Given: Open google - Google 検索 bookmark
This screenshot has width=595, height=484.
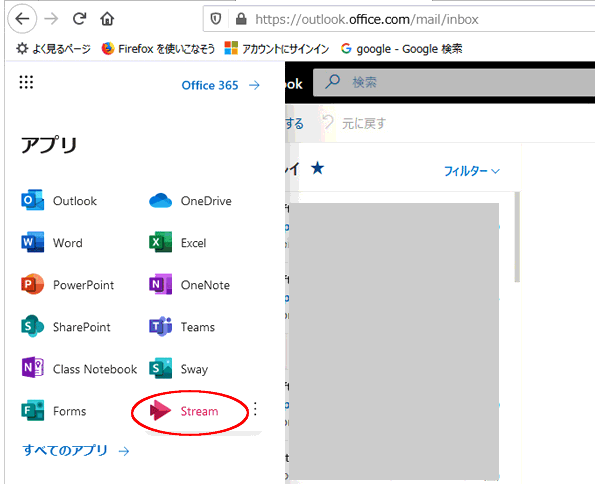Looking at the screenshot, I should [x=401, y=49].
